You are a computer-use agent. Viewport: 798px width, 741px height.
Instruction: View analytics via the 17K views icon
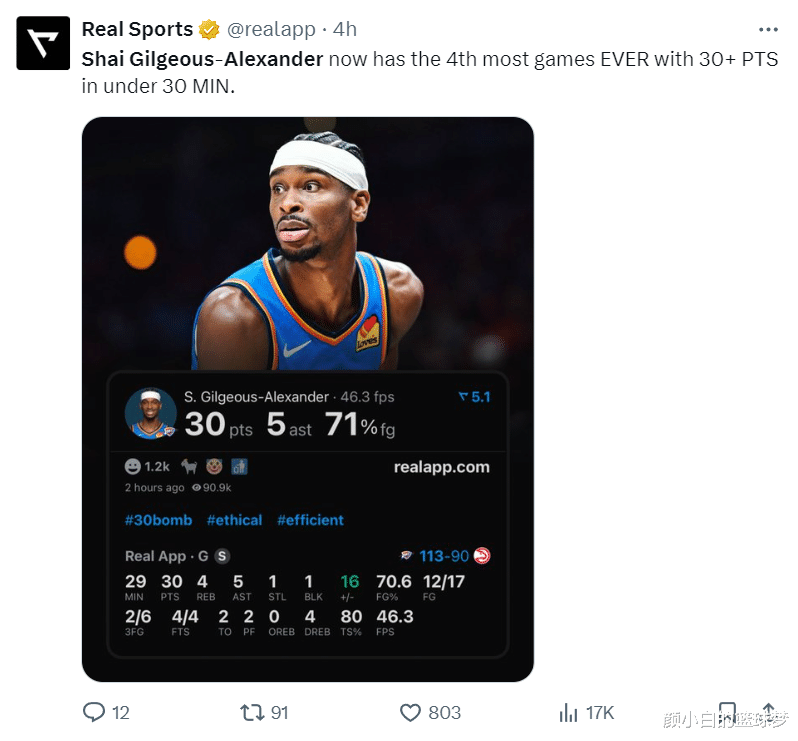pyautogui.click(x=568, y=712)
